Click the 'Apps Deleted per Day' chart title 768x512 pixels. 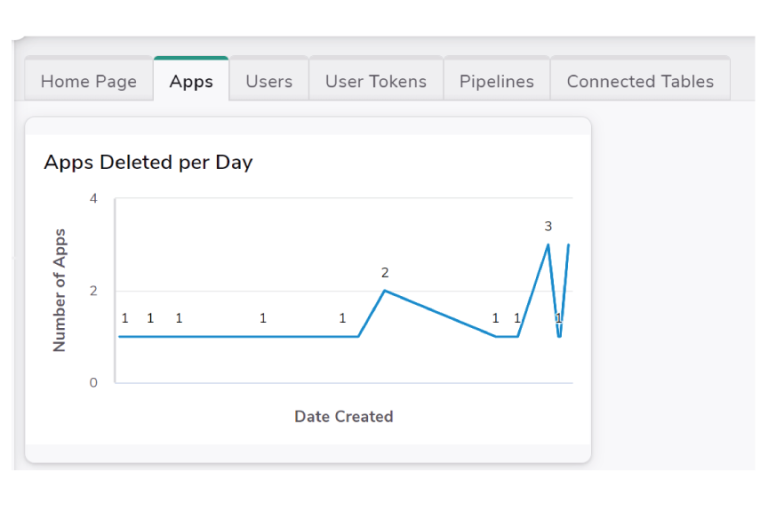(x=148, y=162)
